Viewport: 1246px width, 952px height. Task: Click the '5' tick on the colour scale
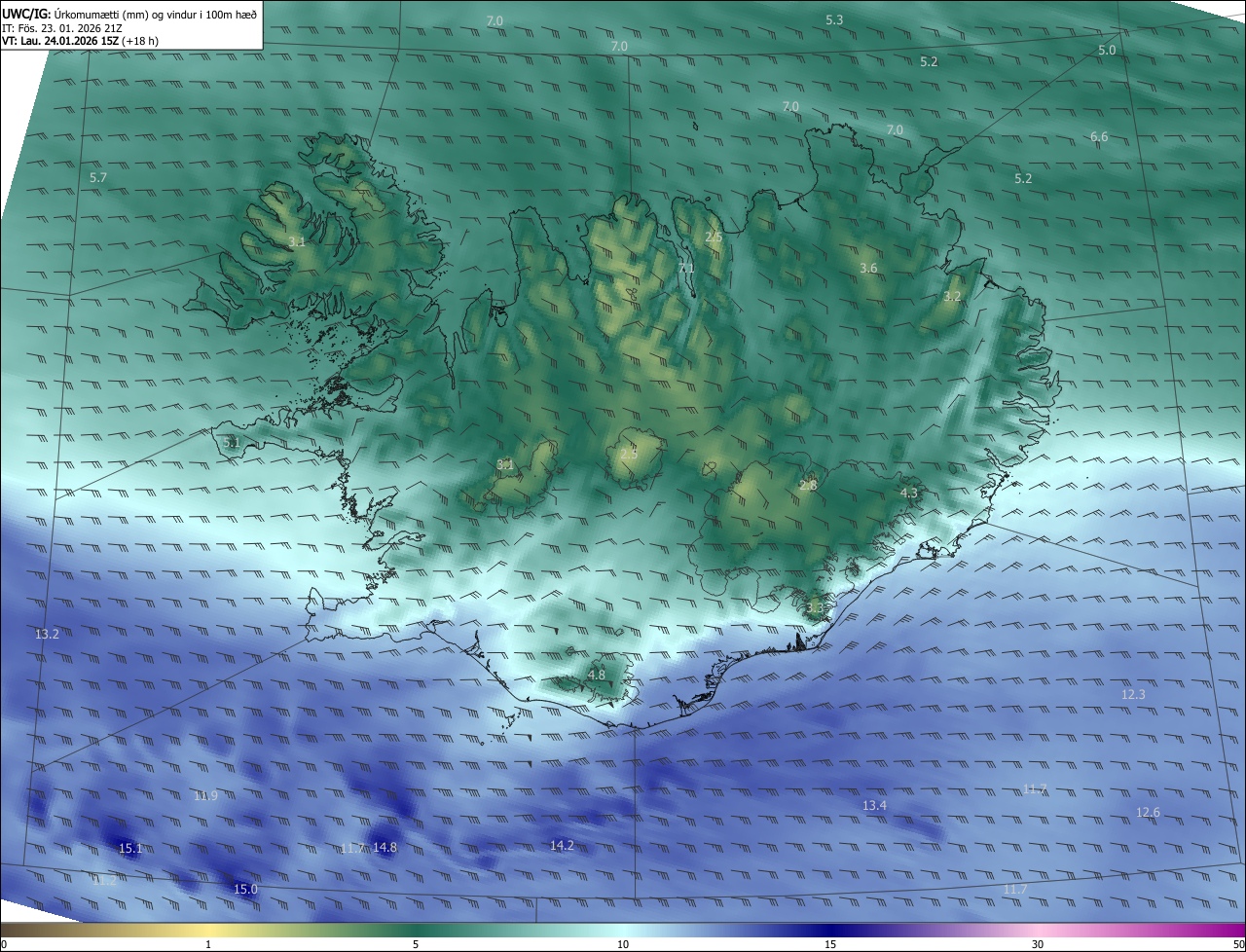click(x=416, y=944)
